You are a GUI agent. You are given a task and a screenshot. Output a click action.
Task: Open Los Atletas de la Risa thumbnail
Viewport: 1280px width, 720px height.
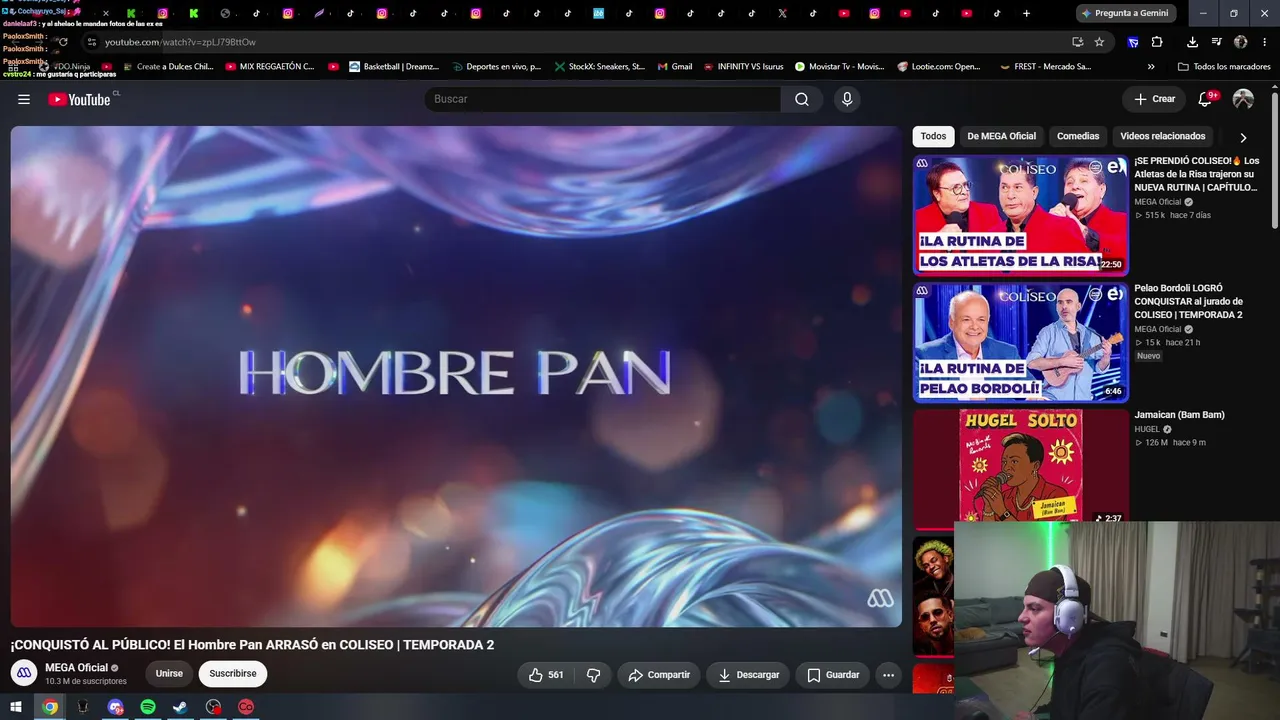(x=1020, y=215)
